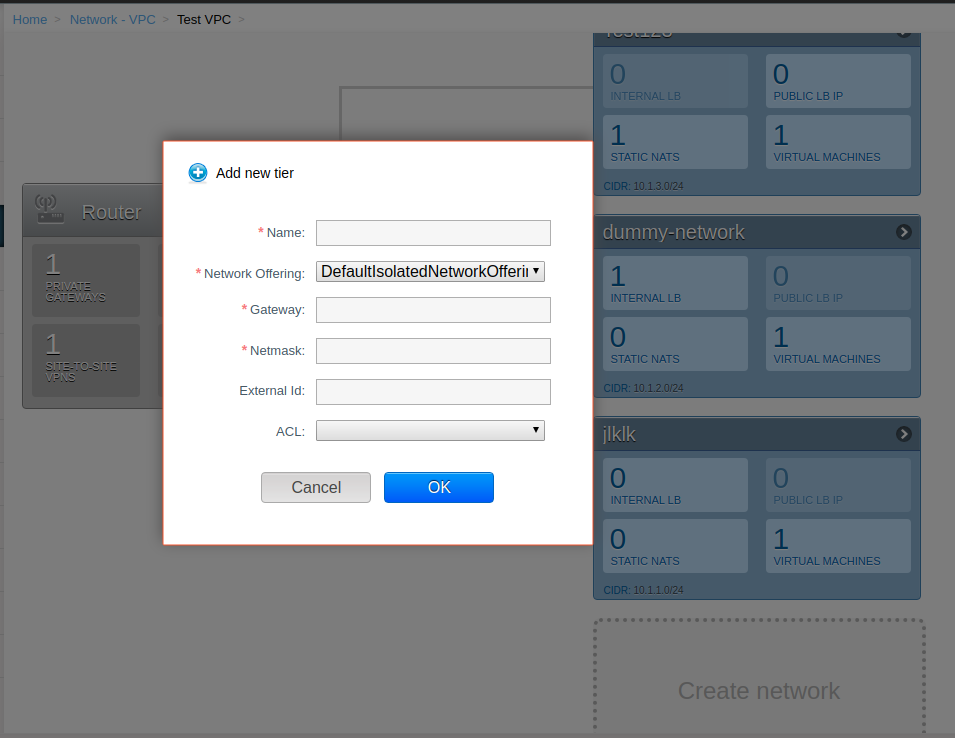
Task: Open the ACL dropdown
Action: pos(430,430)
